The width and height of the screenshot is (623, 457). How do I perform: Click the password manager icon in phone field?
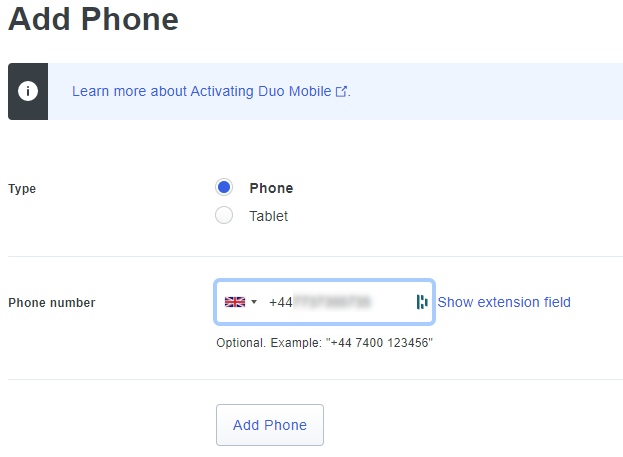[422, 302]
